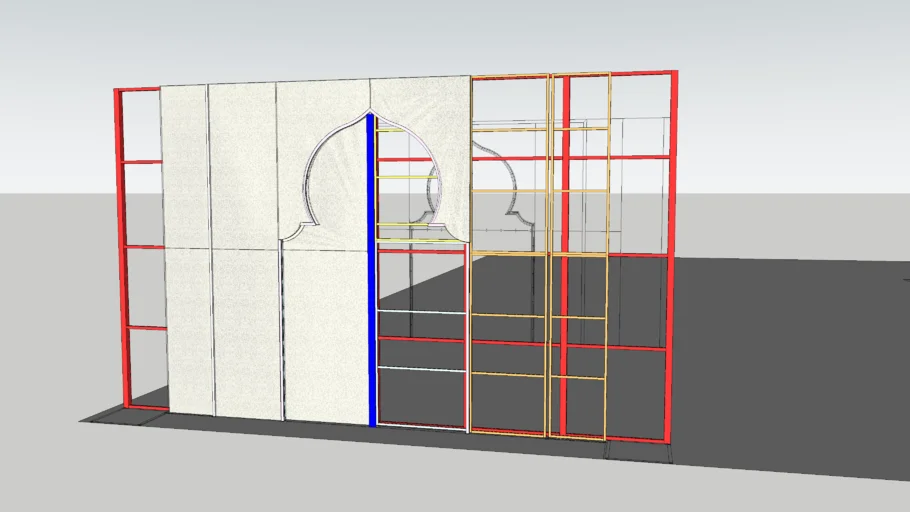Click the sky background above the structure

[450, 35]
